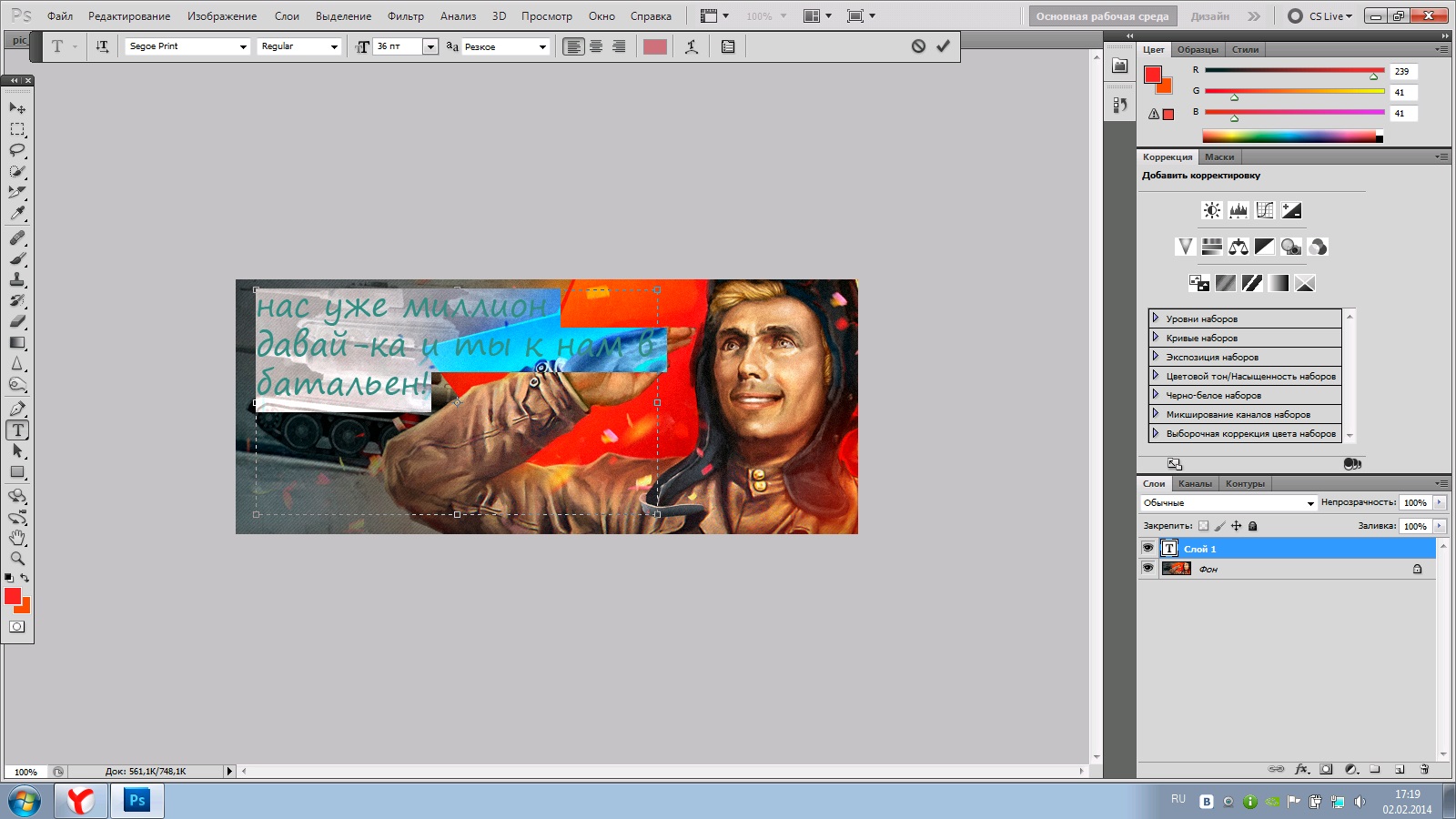Viewport: 1456px width, 819px height.
Task: Open the Windows Start menu
Action: point(25,802)
